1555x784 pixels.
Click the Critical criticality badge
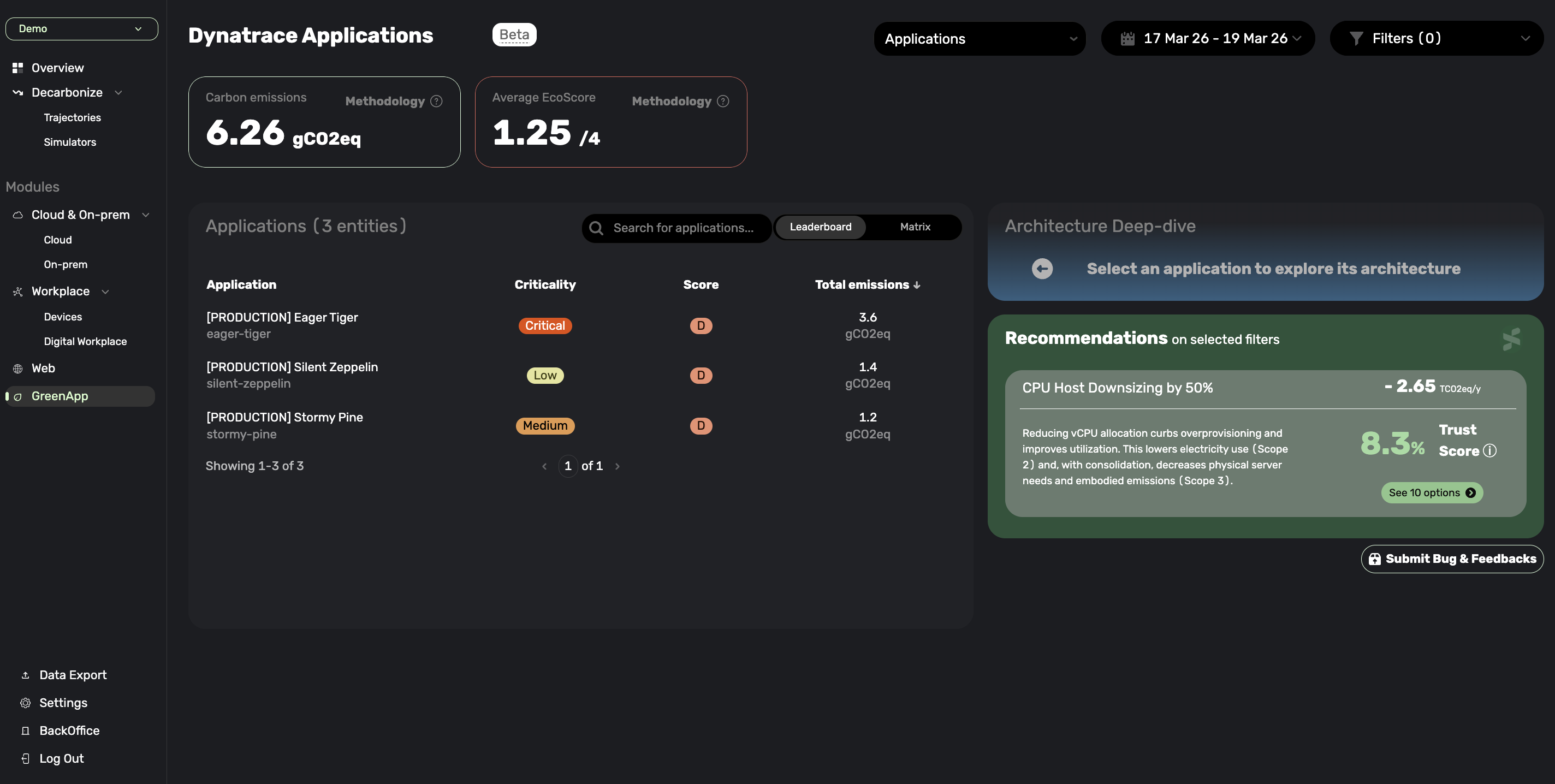[x=545, y=326]
